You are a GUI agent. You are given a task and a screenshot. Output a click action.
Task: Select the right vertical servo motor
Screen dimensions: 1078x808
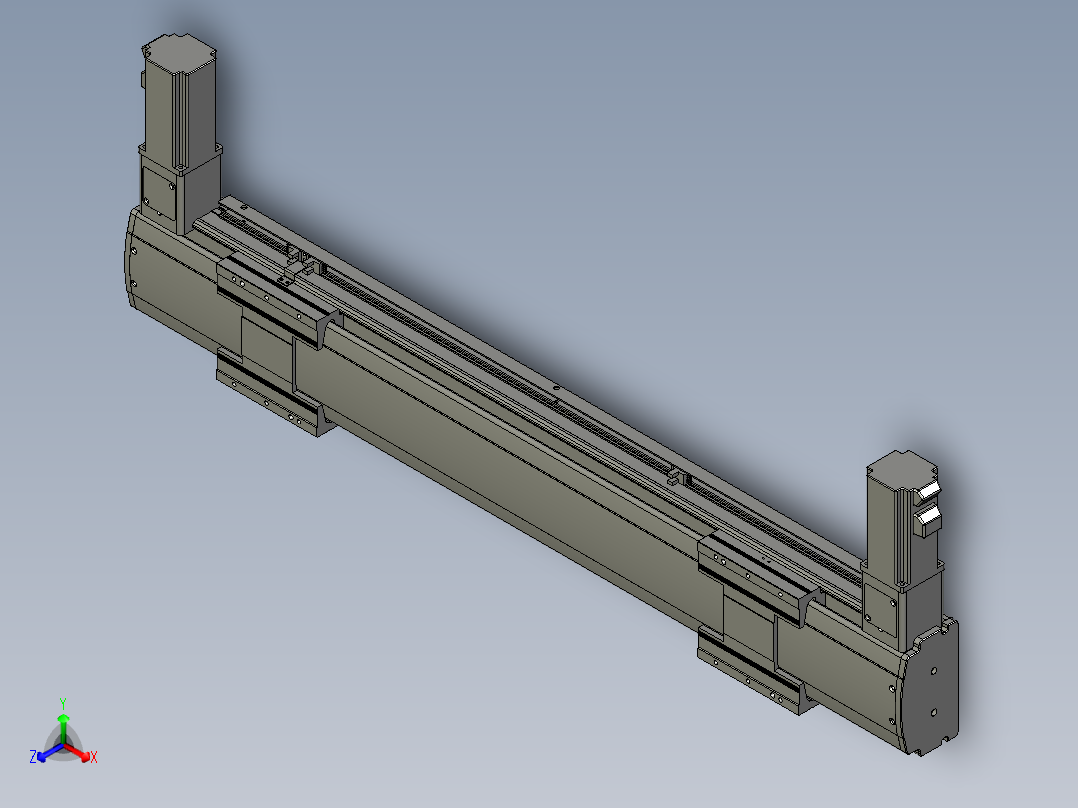pyautogui.click(x=901, y=517)
